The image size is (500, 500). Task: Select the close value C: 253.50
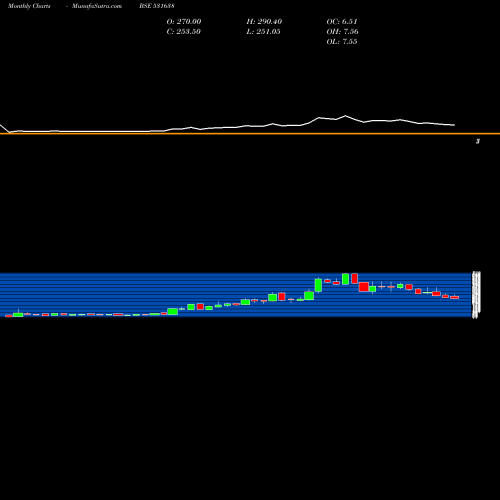point(183,31)
